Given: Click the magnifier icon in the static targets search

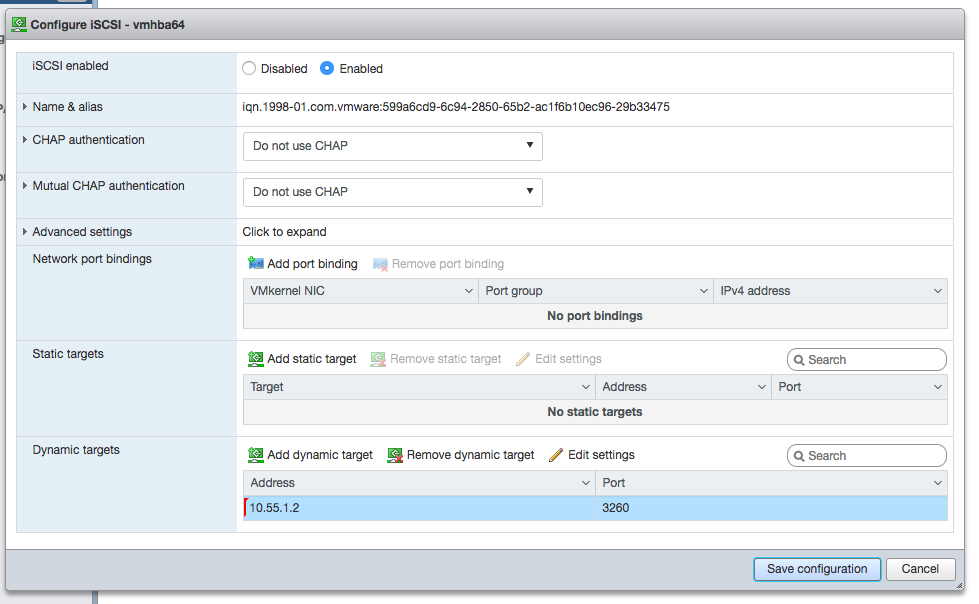Looking at the screenshot, I should [x=799, y=360].
